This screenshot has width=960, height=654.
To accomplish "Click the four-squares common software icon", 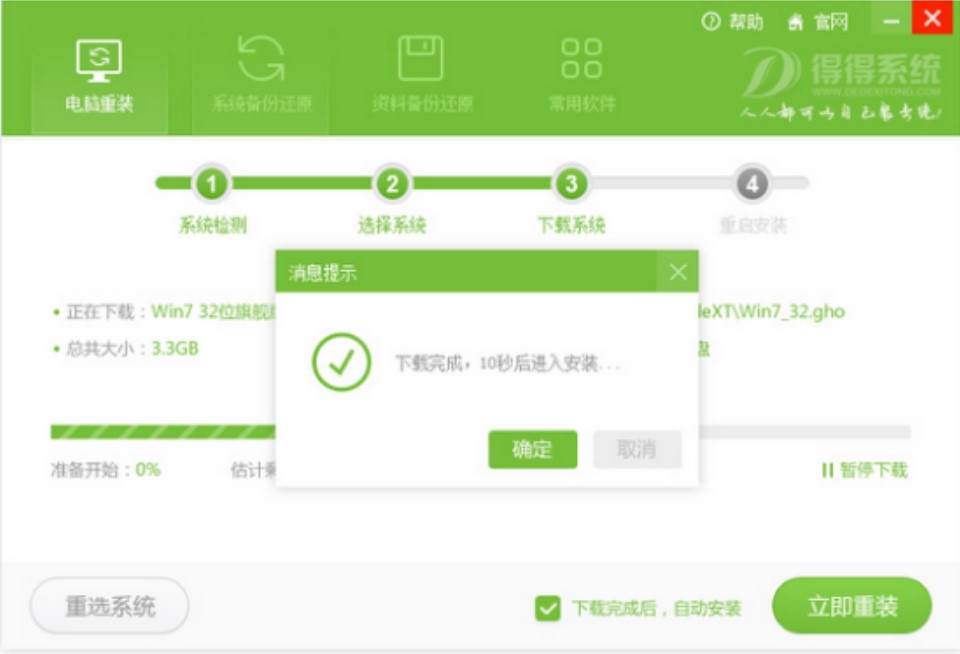I will 582,59.
